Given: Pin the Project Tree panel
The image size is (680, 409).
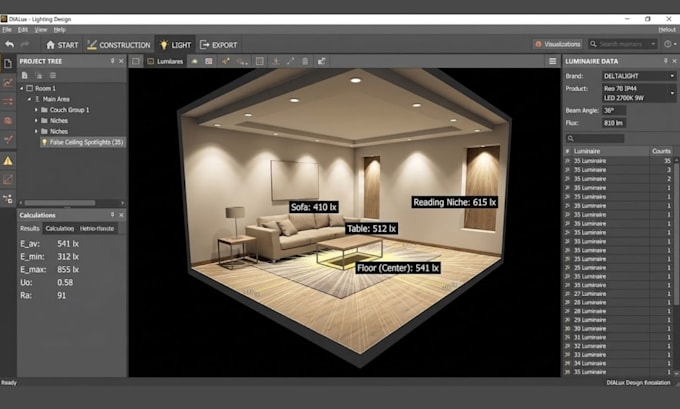Looking at the screenshot, I should tap(112, 61).
